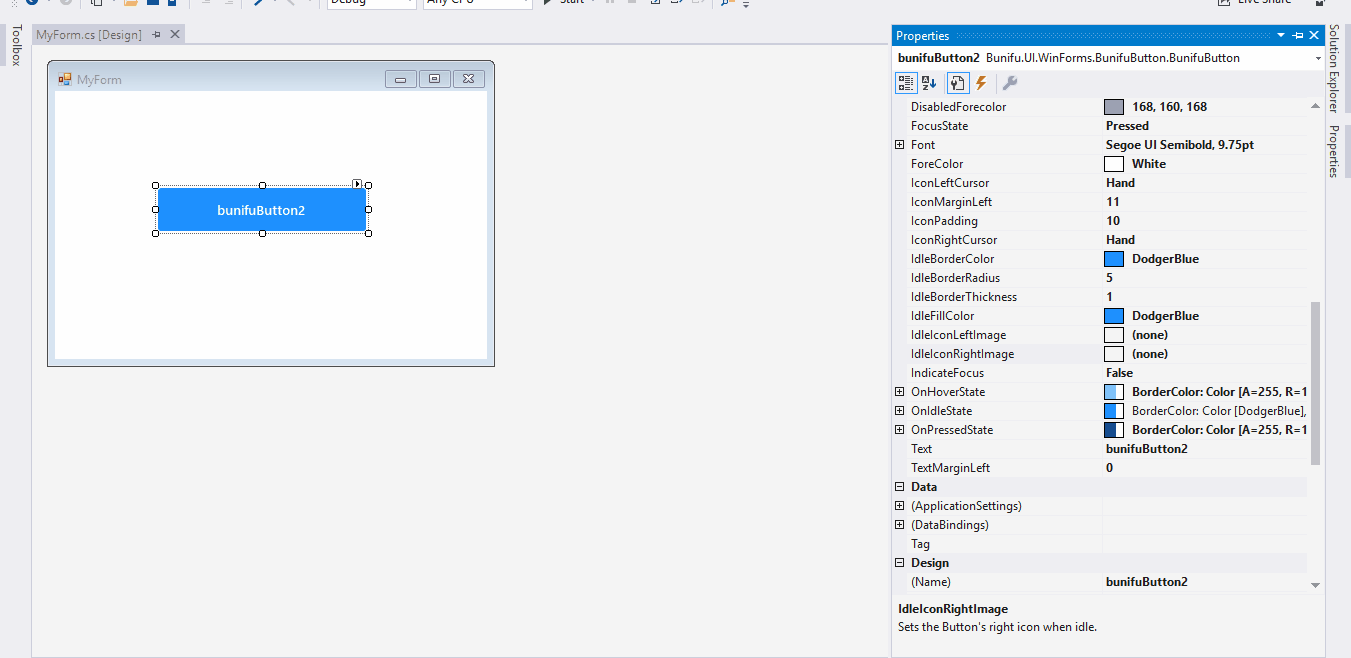Click the IconMarginLeft value 11
Viewport: 1351px width, 658px height.
pos(1112,202)
